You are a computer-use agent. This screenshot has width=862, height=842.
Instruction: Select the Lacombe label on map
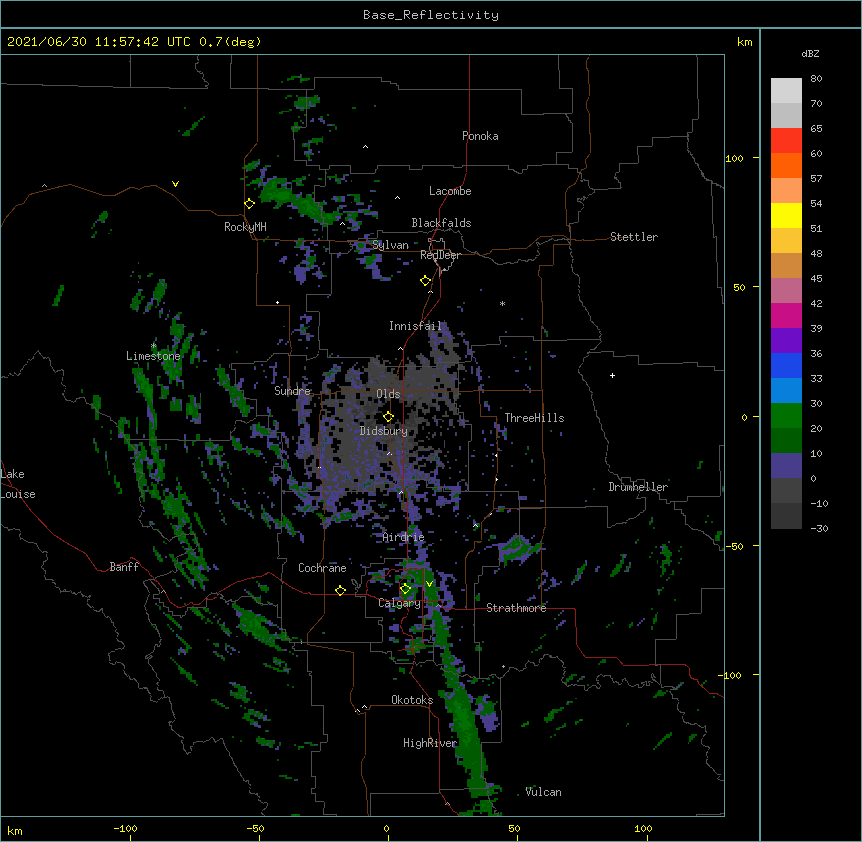click(450, 191)
